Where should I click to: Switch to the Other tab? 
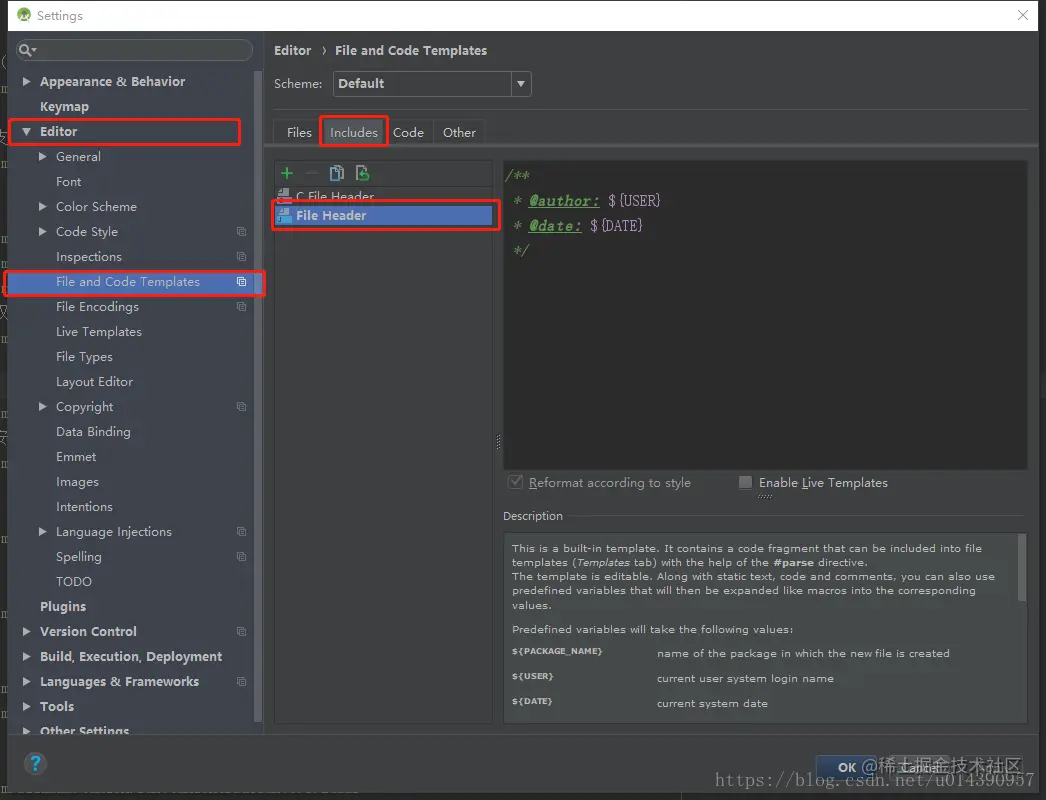click(x=459, y=132)
